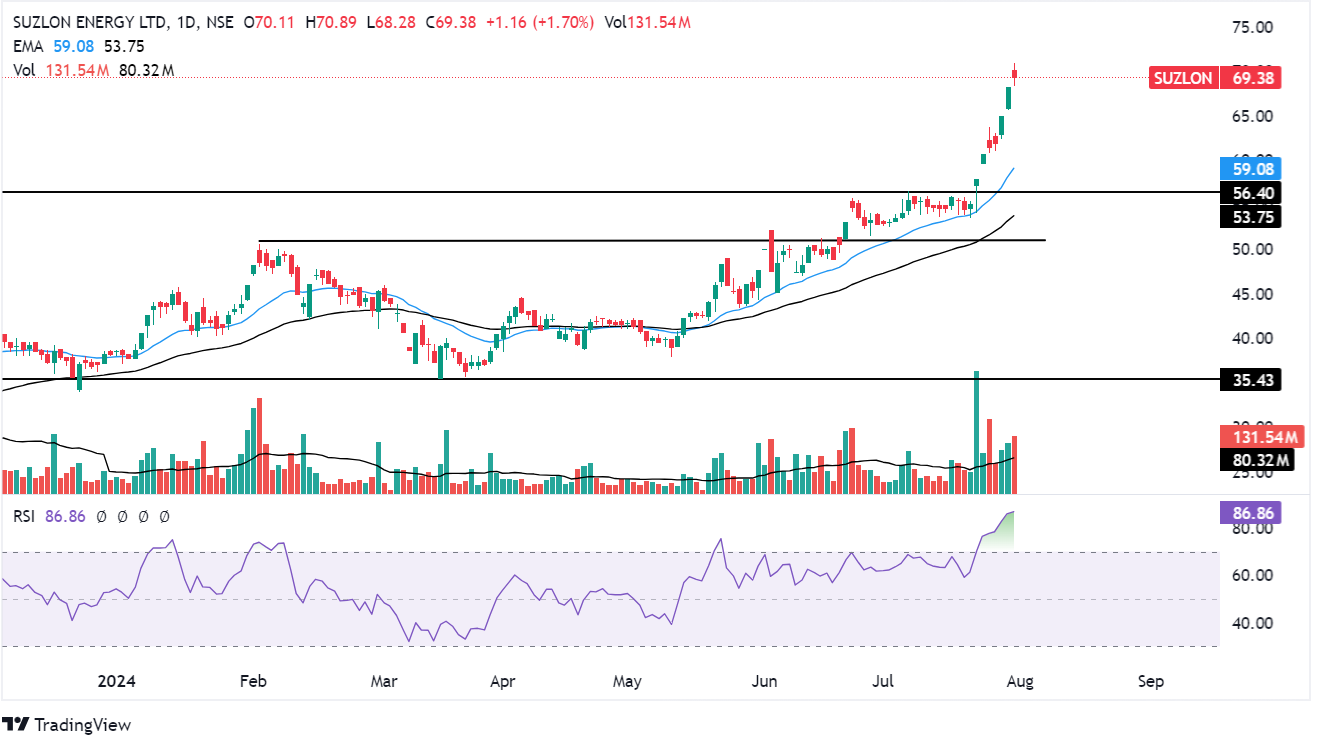Select the latest red candle at the top

click(x=1015, y=73)
